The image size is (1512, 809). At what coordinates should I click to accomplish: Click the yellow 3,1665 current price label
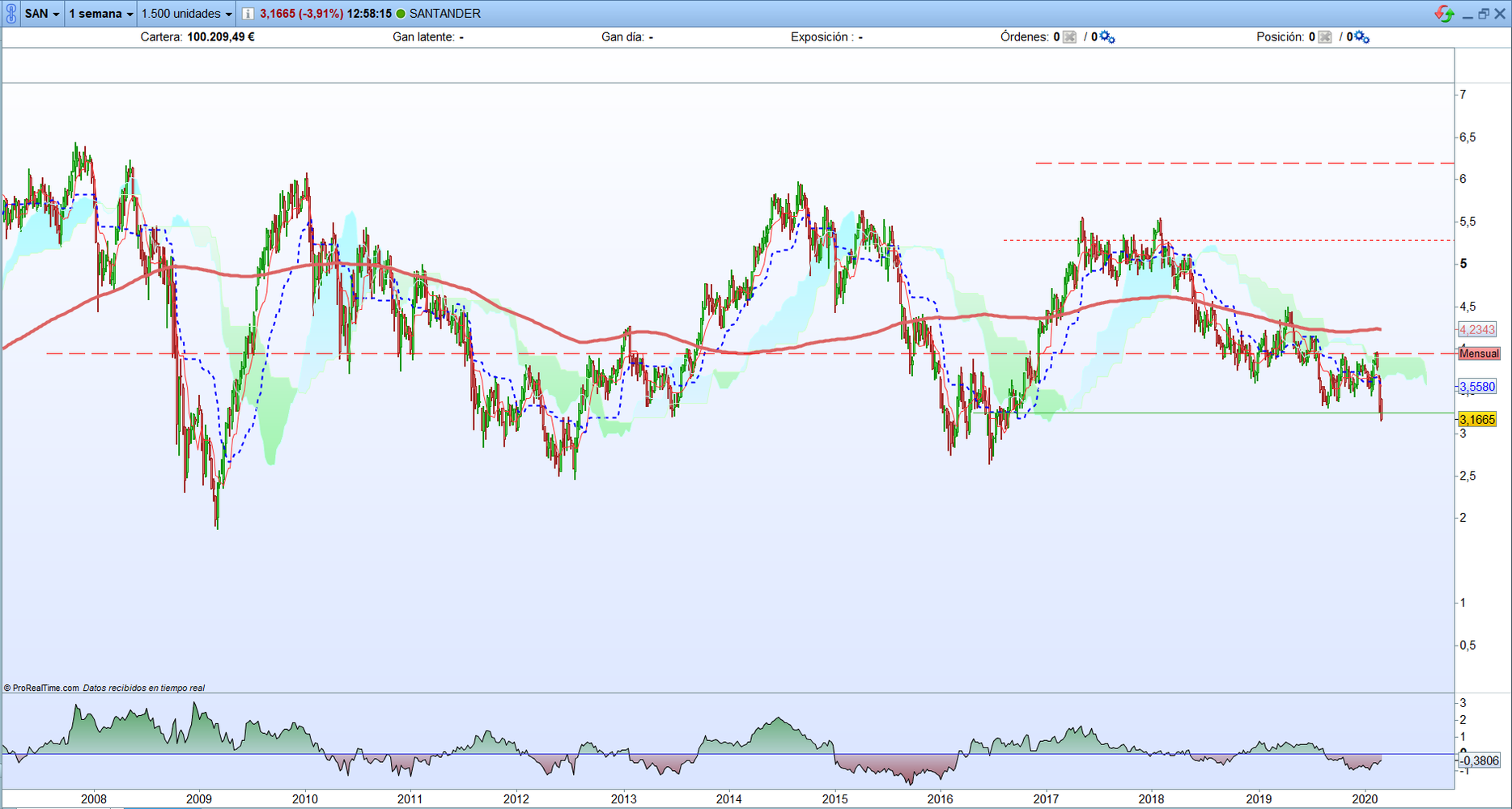[1477, 419]
